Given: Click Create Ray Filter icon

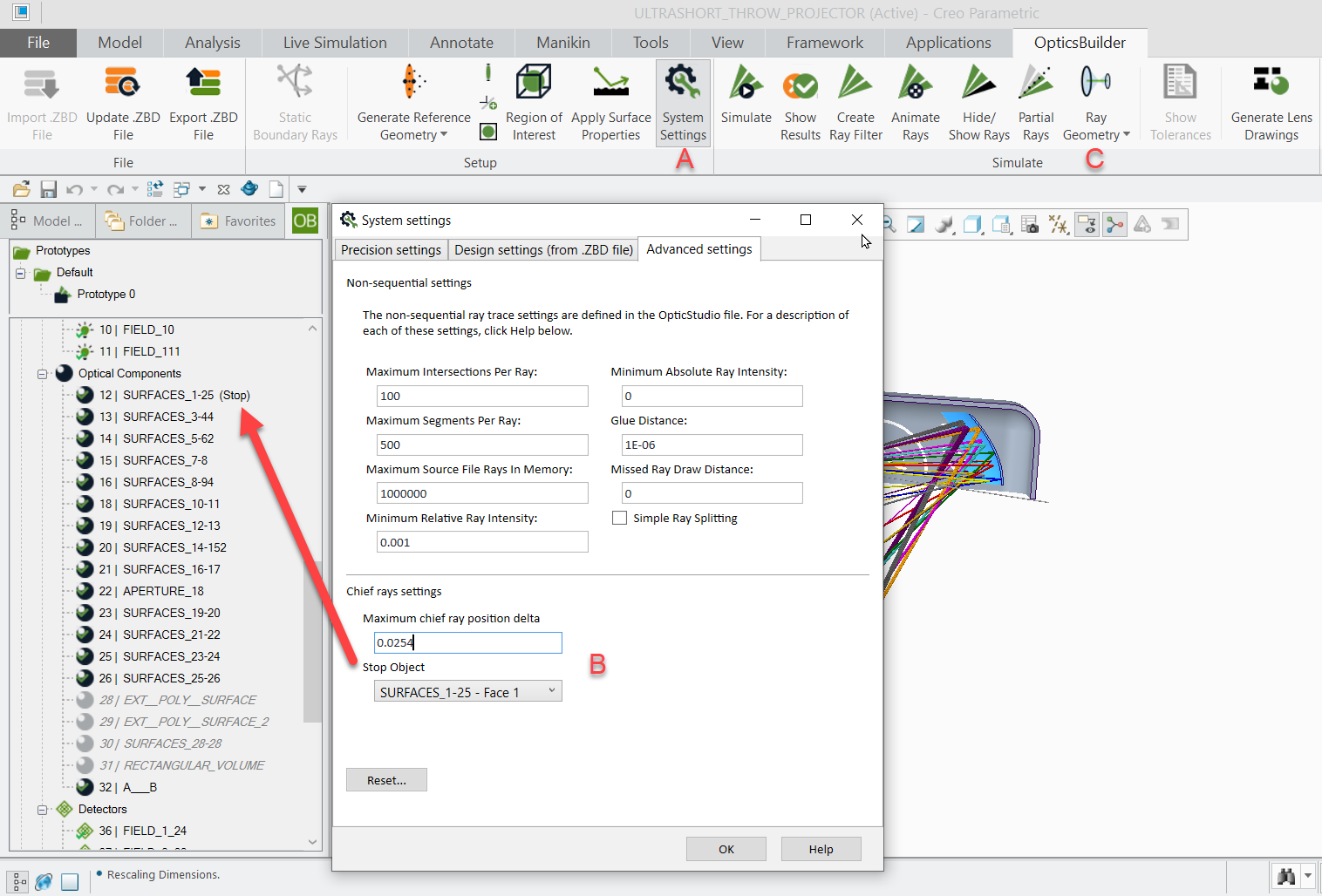Looking at the screenshot, I should click(855, 83).
